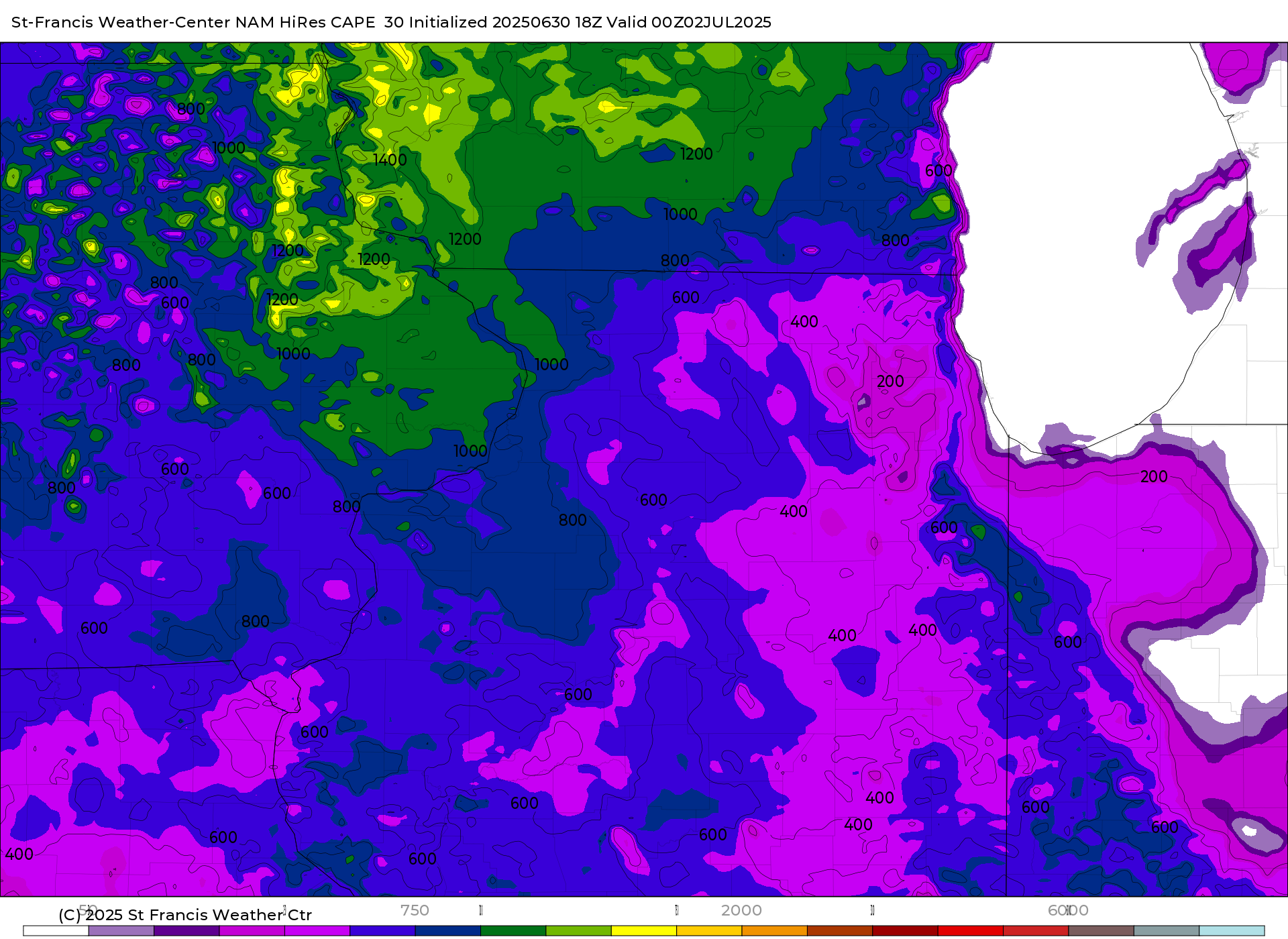Image resolution: width=1288 pixels, height=939 pixels.
Task: Select the brownish mauve legend swatch
Action: pyautogui.click(x=1102, y=931)
